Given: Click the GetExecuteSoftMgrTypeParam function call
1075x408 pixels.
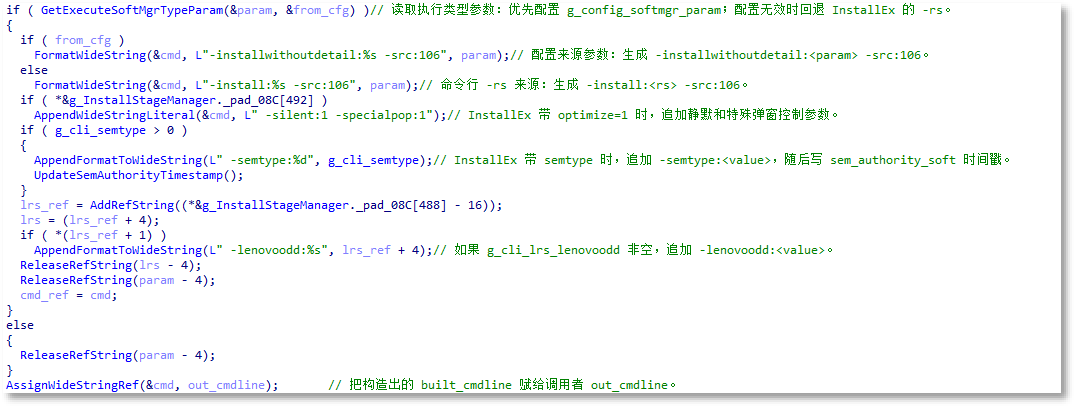Looking at the screenshot, I should (x=128, y=10).
